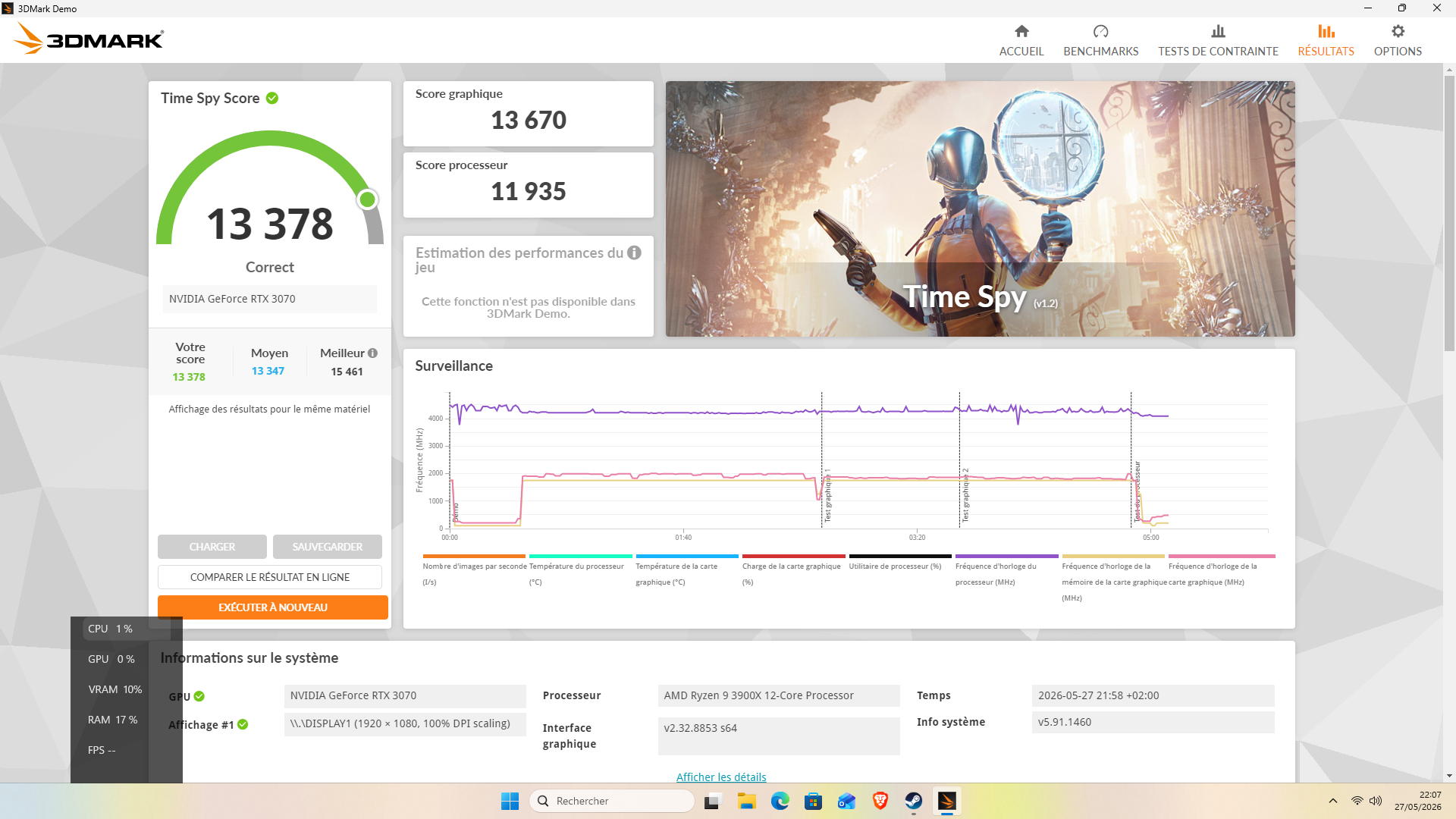Open Steam from the taskbar
Viewport: 1456px width, 819px height.
[913, 801]
